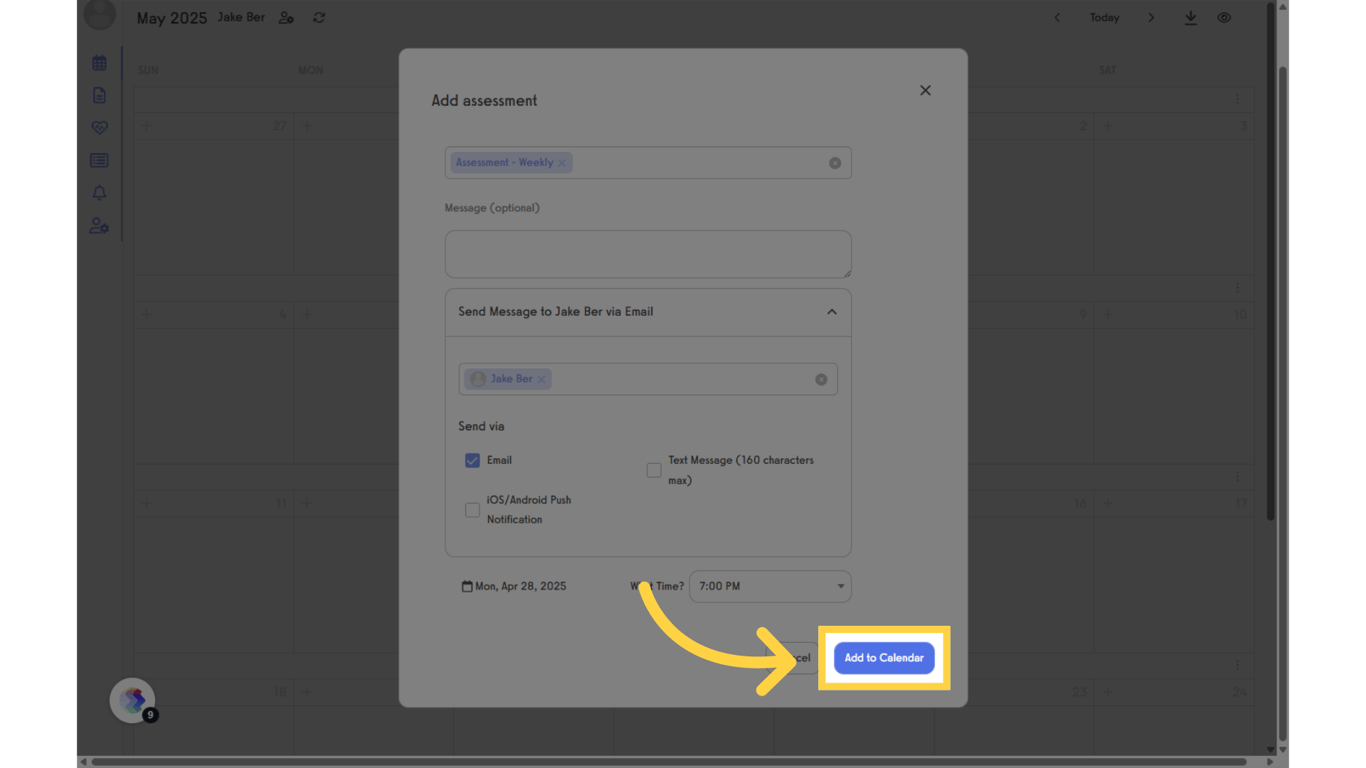Open the three-dot menu for the week ending on the 24th
1366x768 pixels.
pyautogui.click(x=1237, y=665)
